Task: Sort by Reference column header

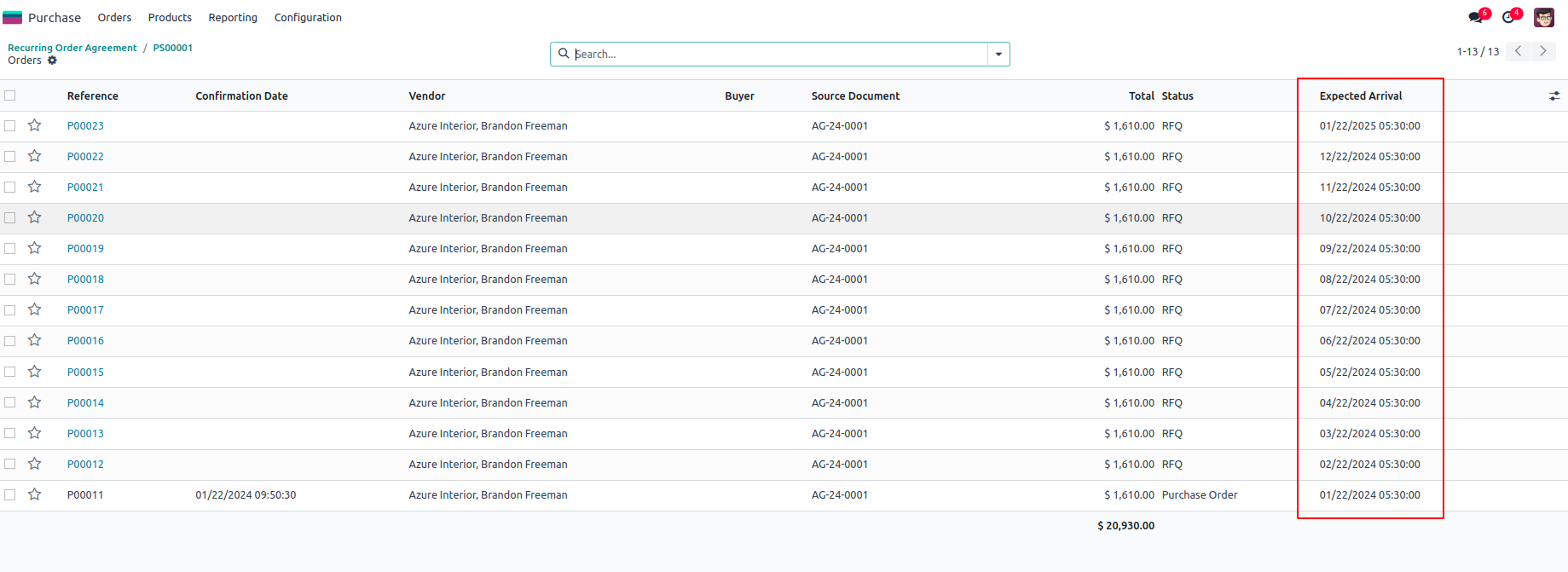Action: [x=93, y=96]
